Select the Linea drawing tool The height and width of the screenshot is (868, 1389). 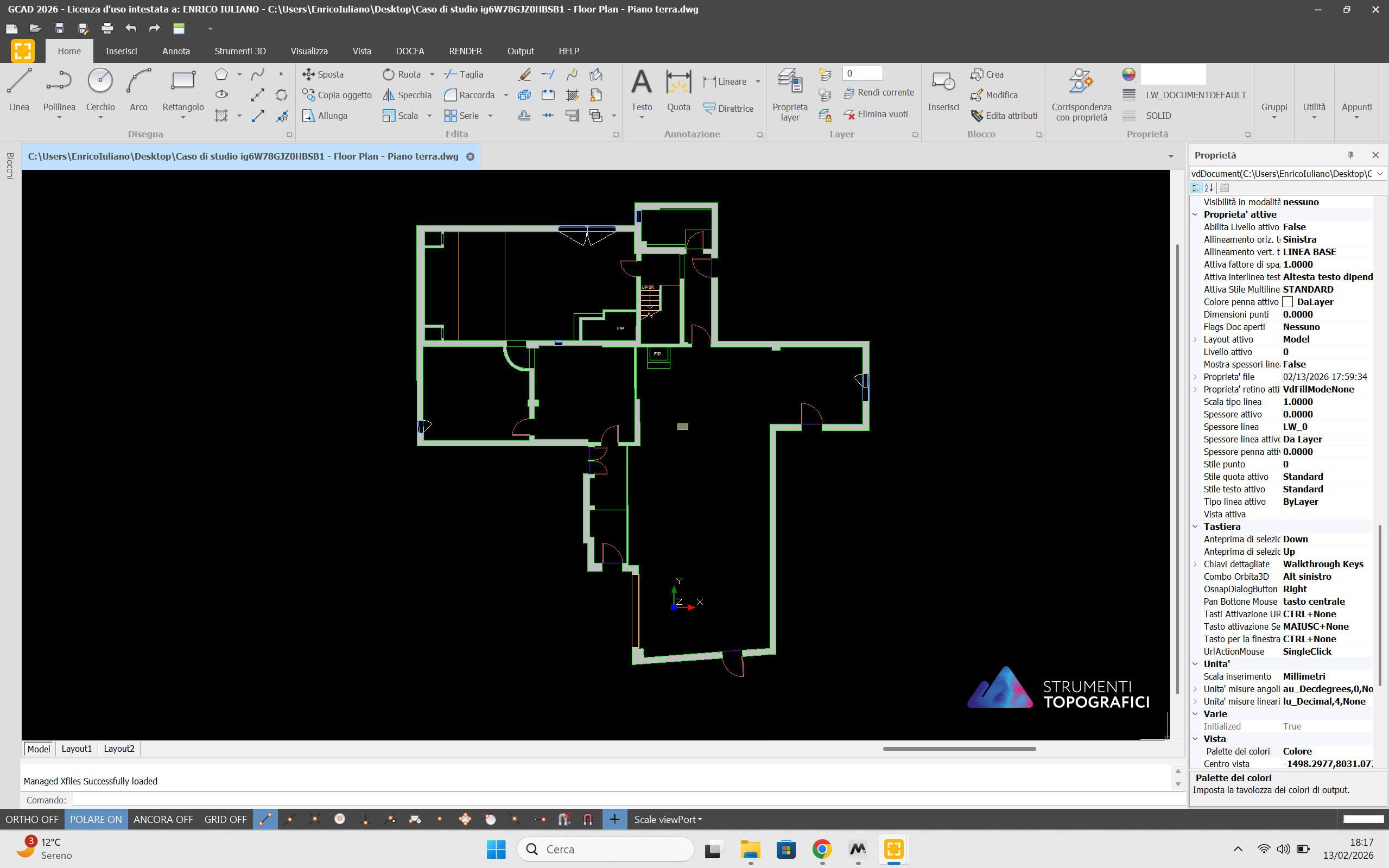(19, 89)
